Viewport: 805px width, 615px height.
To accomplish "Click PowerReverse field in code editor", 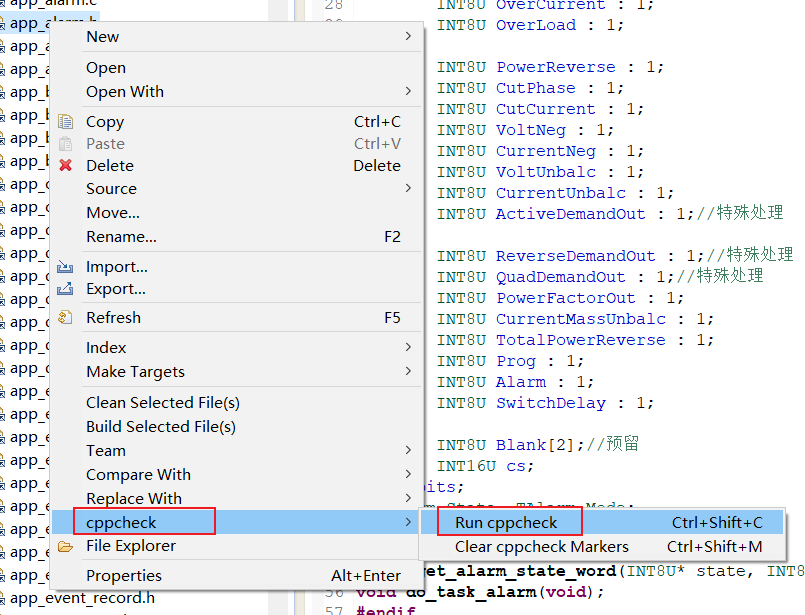I will click(x=555, y=67).
